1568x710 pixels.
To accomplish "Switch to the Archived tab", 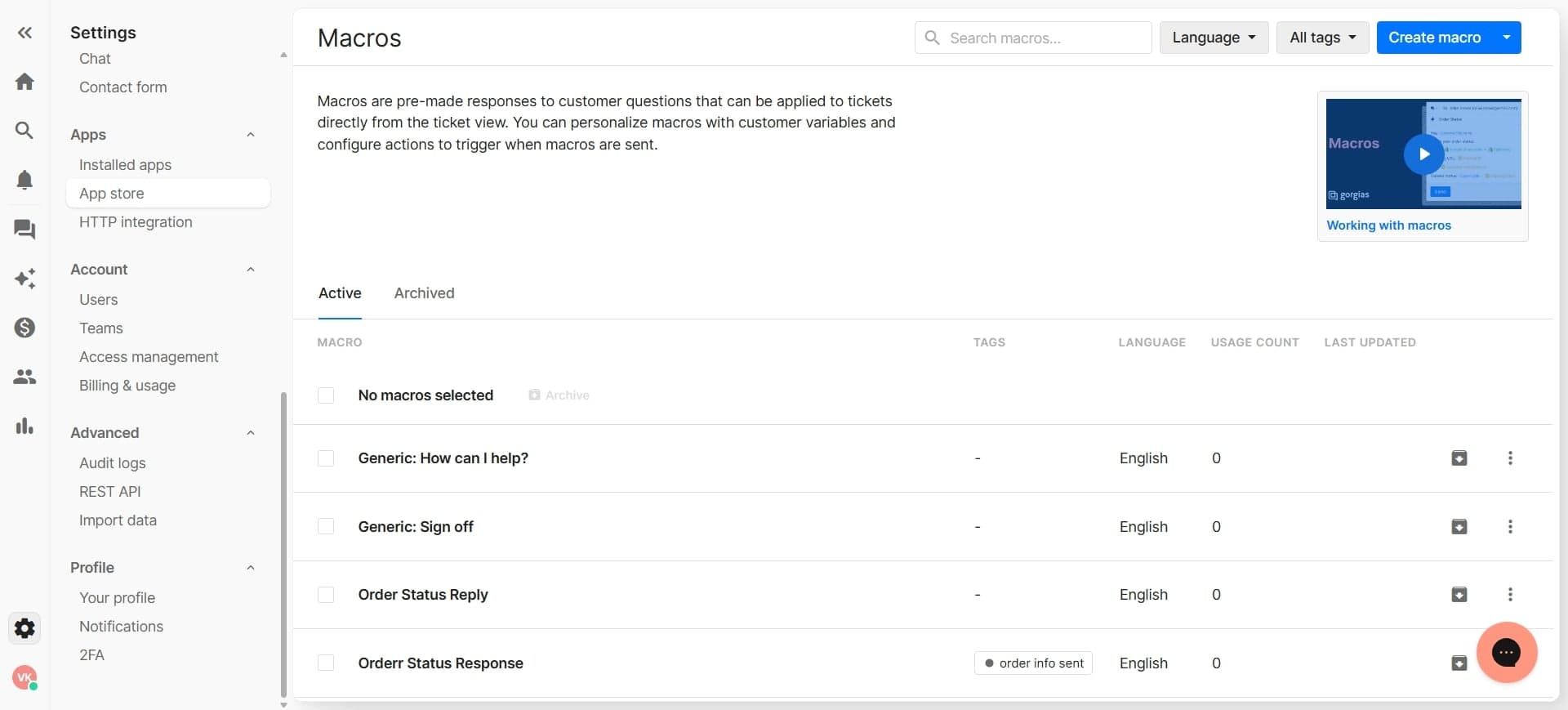I will [x=424, y=293].
